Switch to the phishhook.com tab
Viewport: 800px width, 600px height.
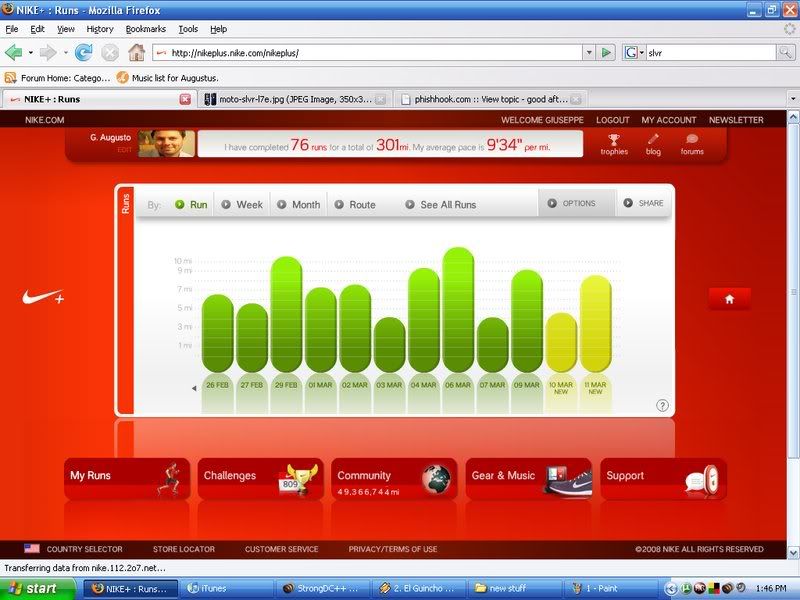(489, 99)
